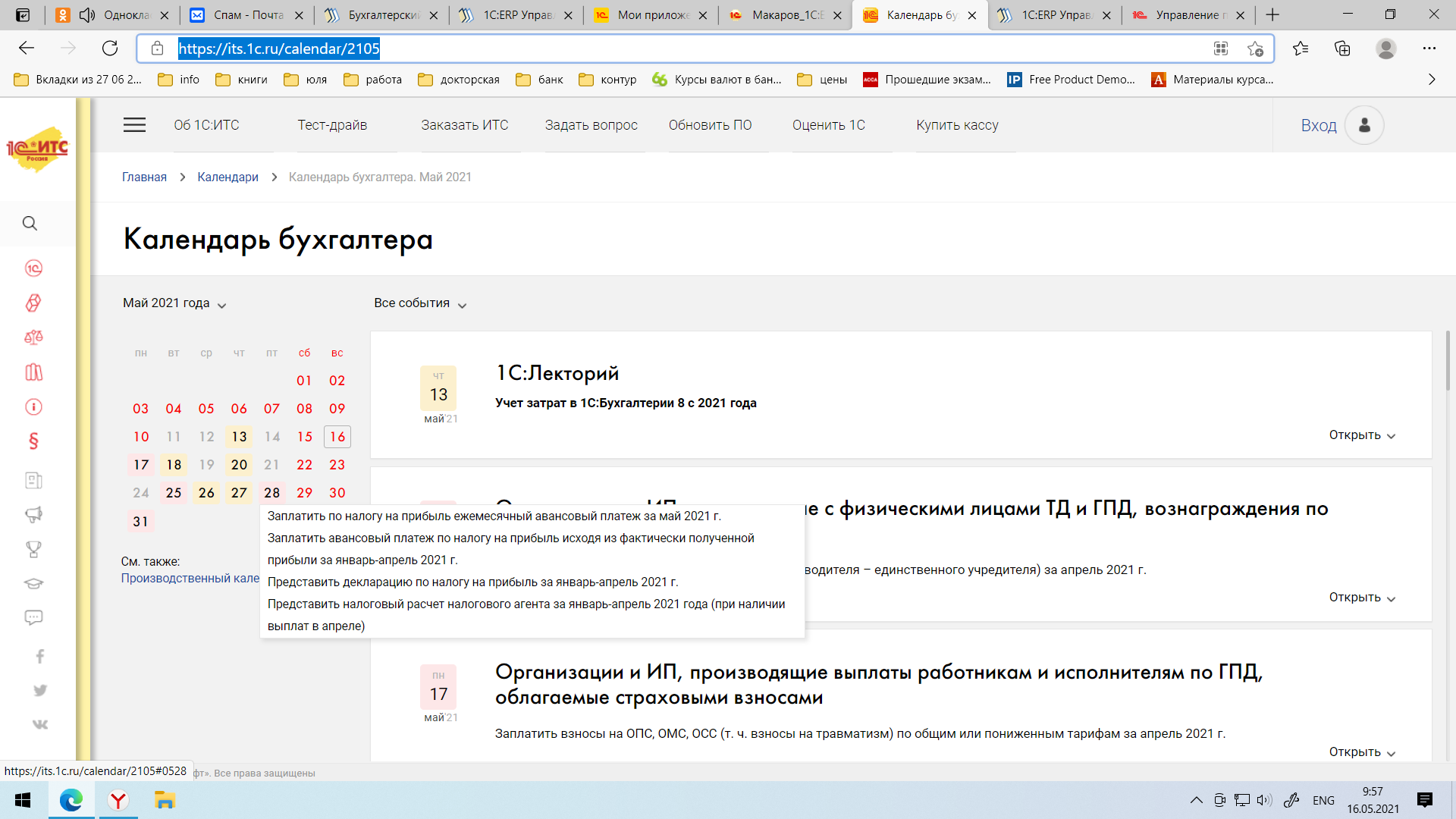Image resolution: width=1456 pixels, height=819 pixels.
Task: Click 'Календари' breadcrumb navigation item
Action: (x=227, y=176)
